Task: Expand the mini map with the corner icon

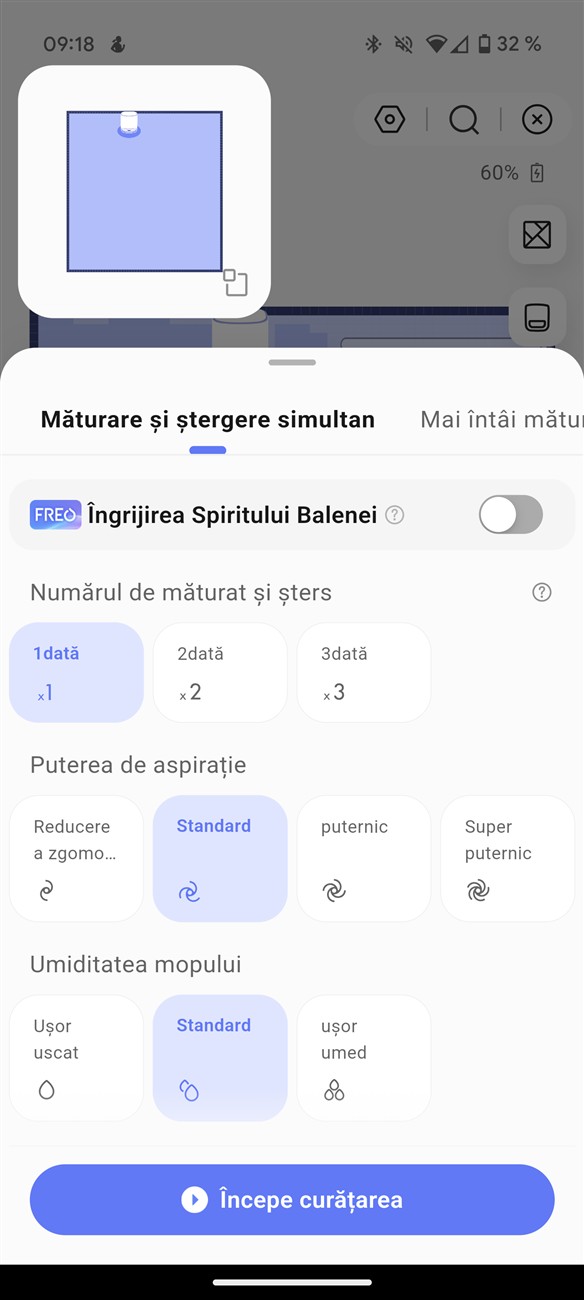Action: tap(235, 283)
